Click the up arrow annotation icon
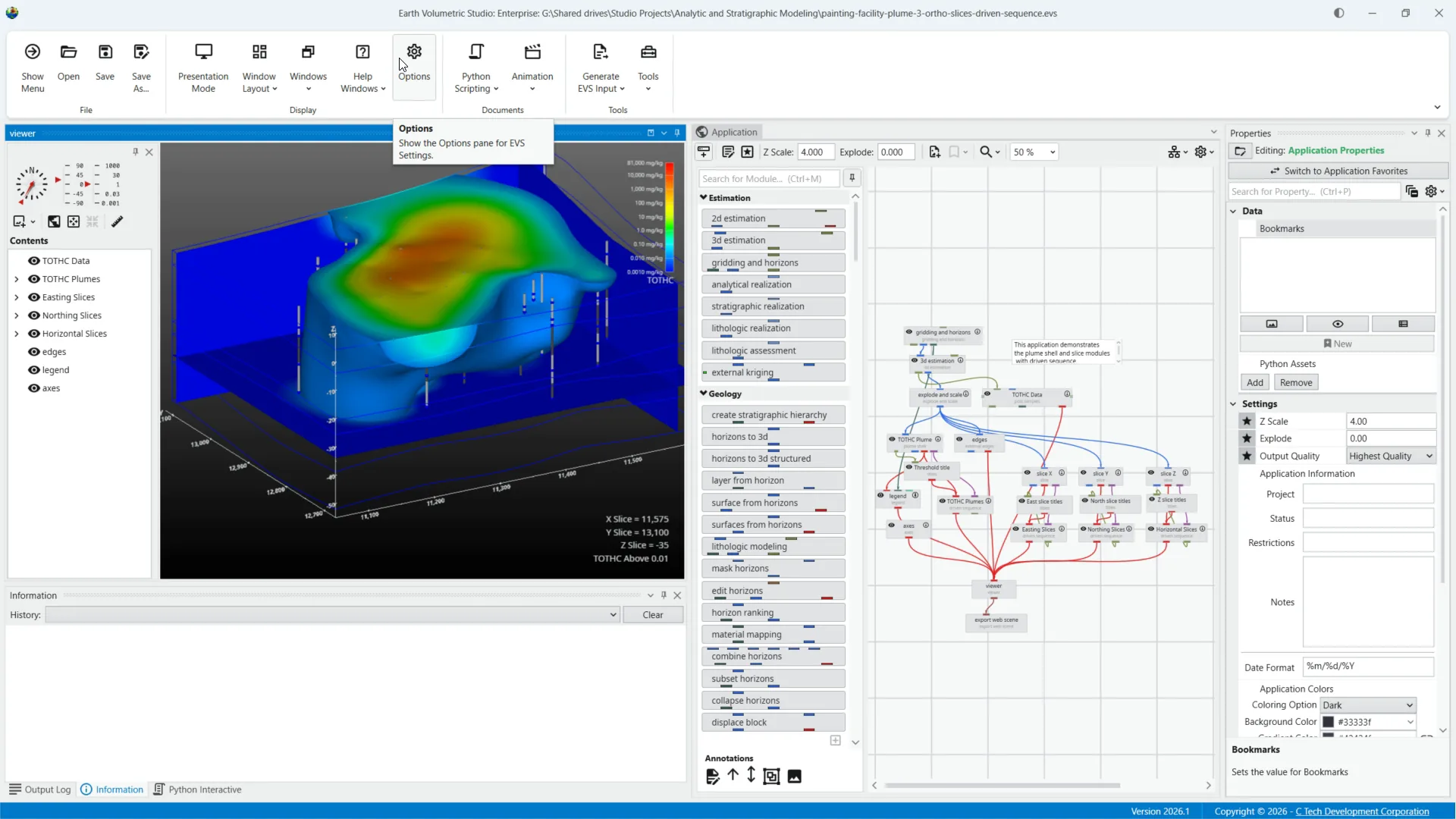 pos(733,775)
